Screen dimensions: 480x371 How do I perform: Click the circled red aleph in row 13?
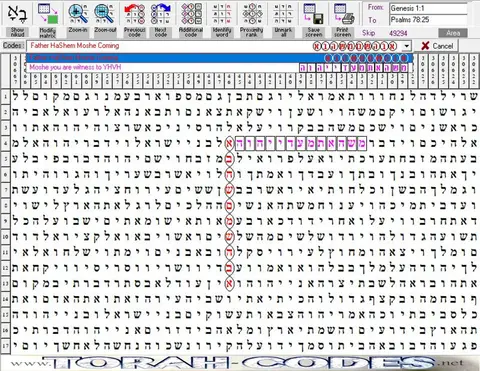(229, 284)
